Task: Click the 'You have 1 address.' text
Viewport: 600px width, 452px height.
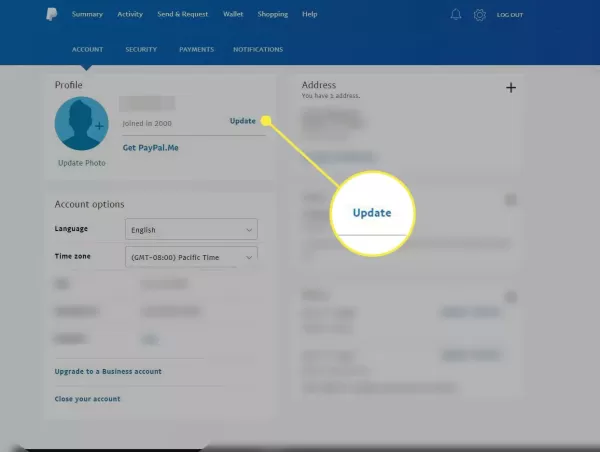Action: [331, 96]
